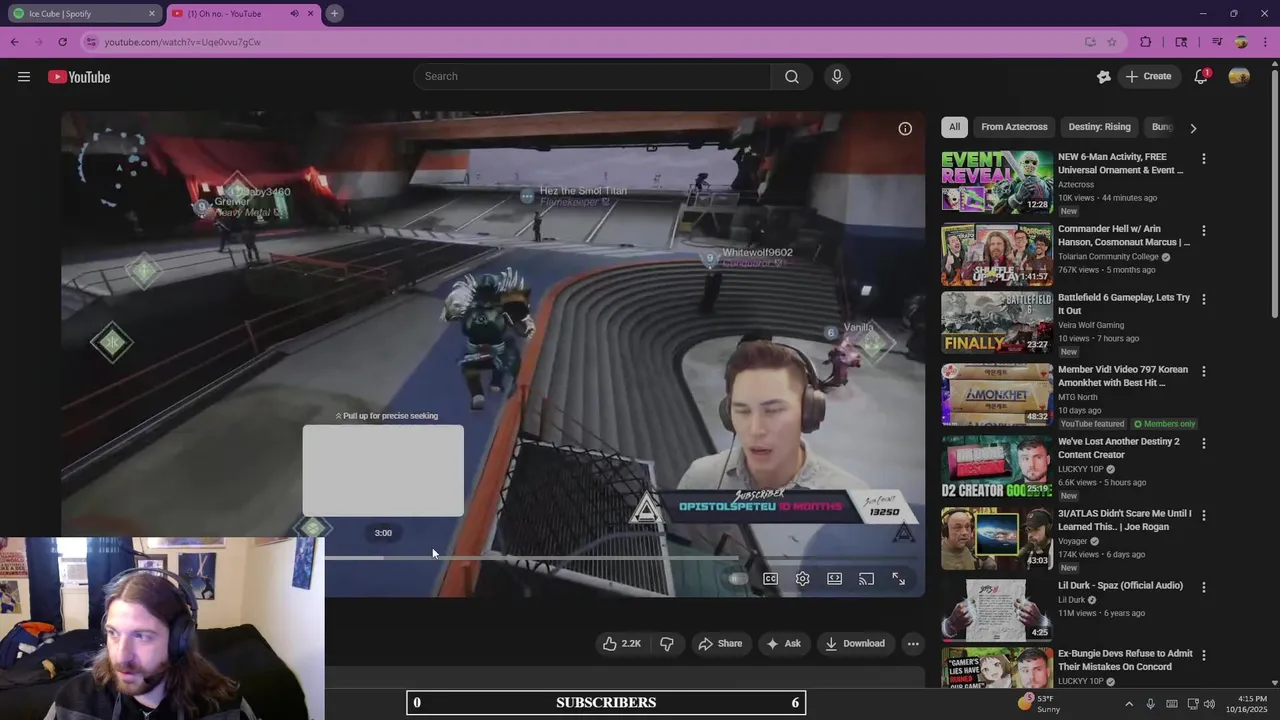The width and height of the screenshot is (1280, 720).
Task: Open the video info card icon
Action: tap(905, 128)
